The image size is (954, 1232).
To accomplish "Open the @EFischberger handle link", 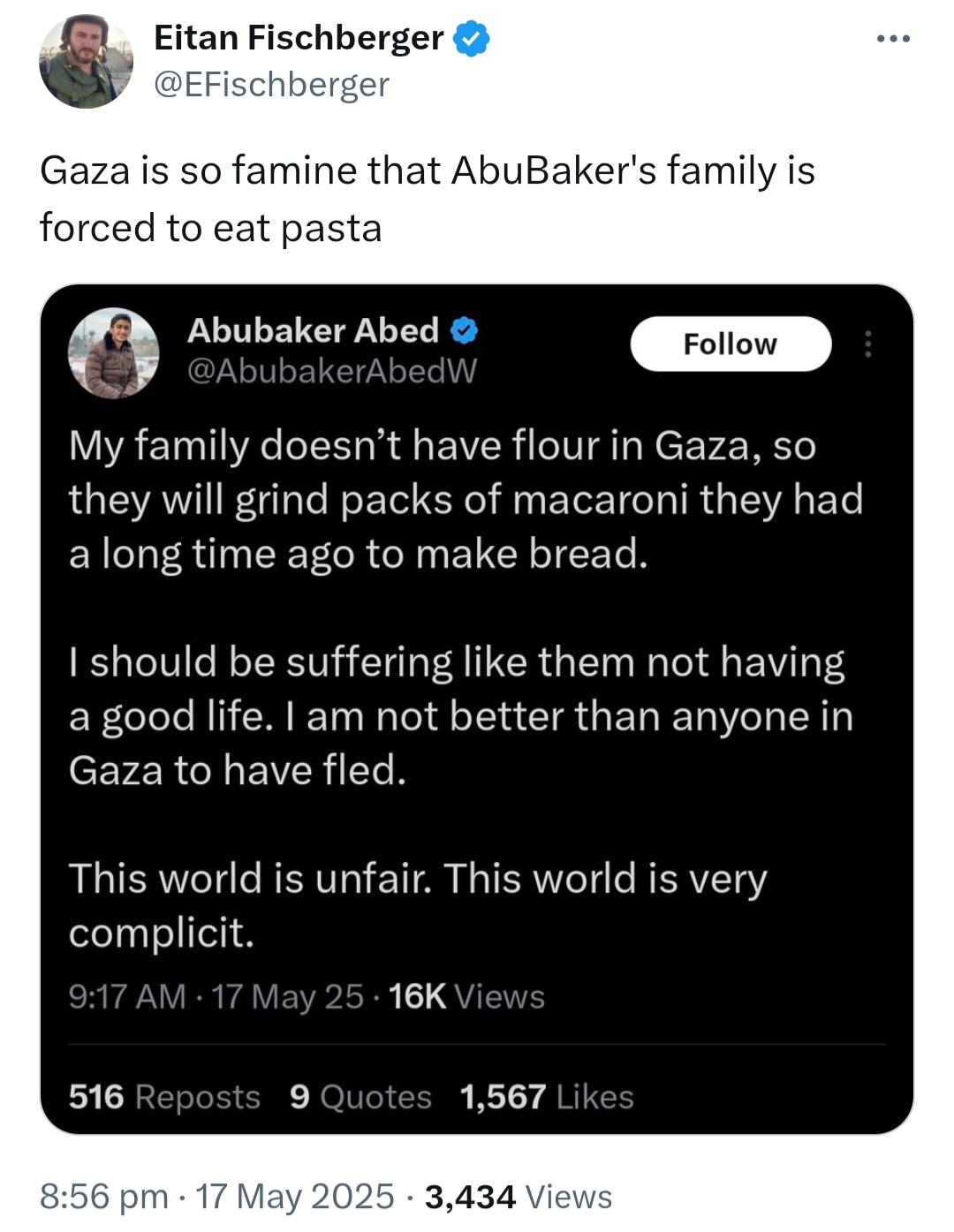I will 271,85.
